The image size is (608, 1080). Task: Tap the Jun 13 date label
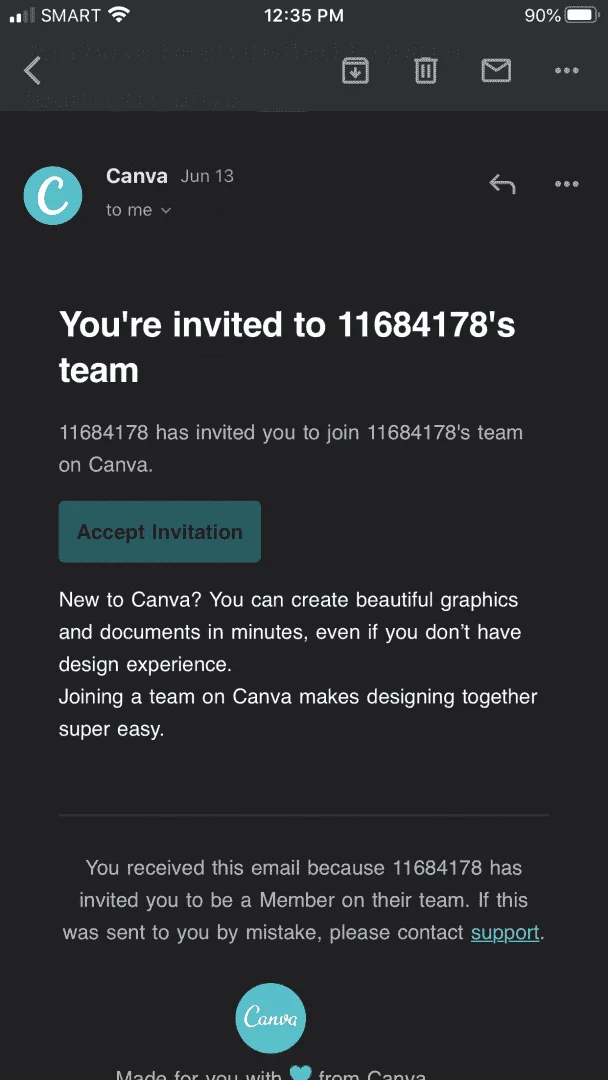click(207, 176)
